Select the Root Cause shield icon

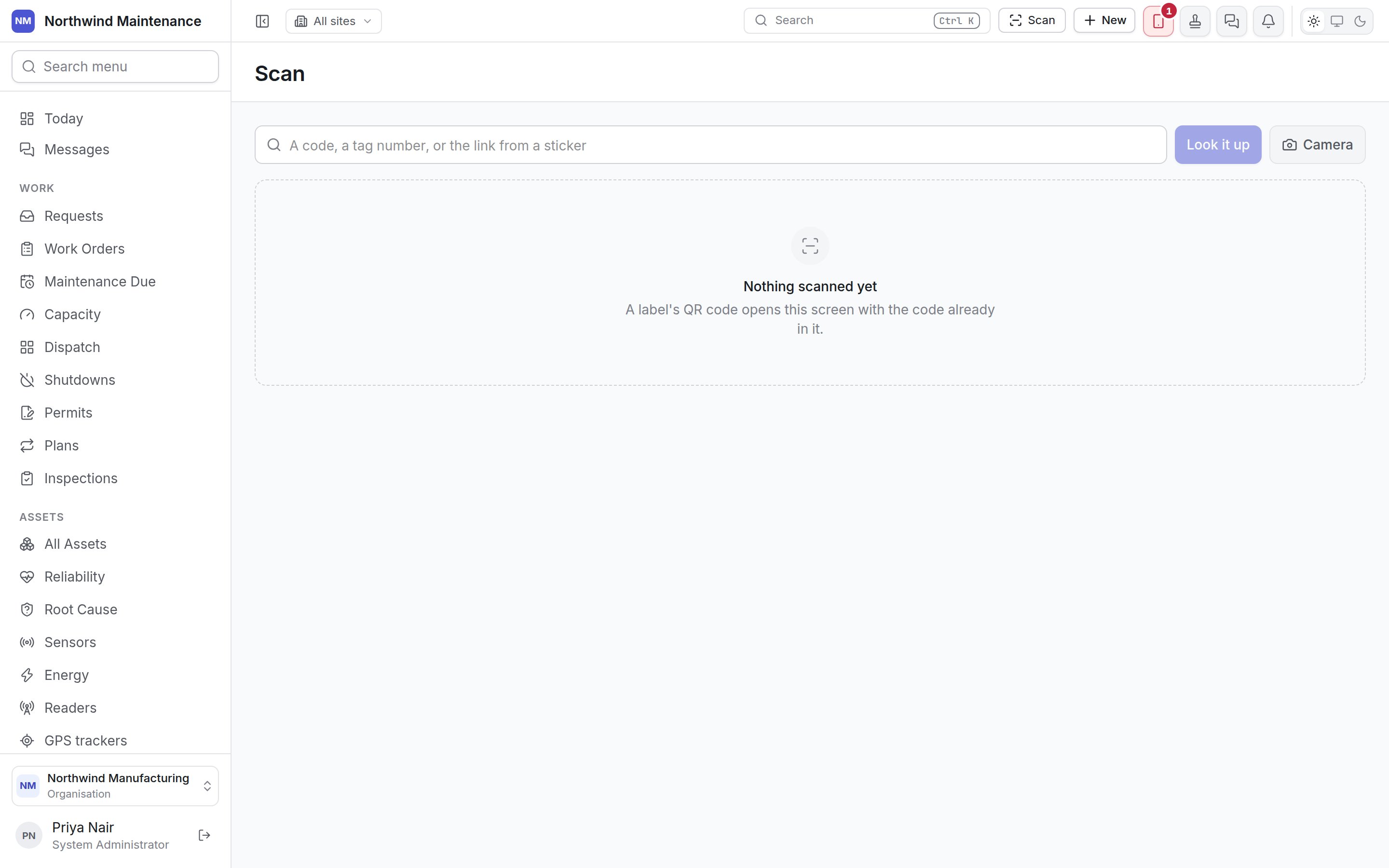pos(27,610)
